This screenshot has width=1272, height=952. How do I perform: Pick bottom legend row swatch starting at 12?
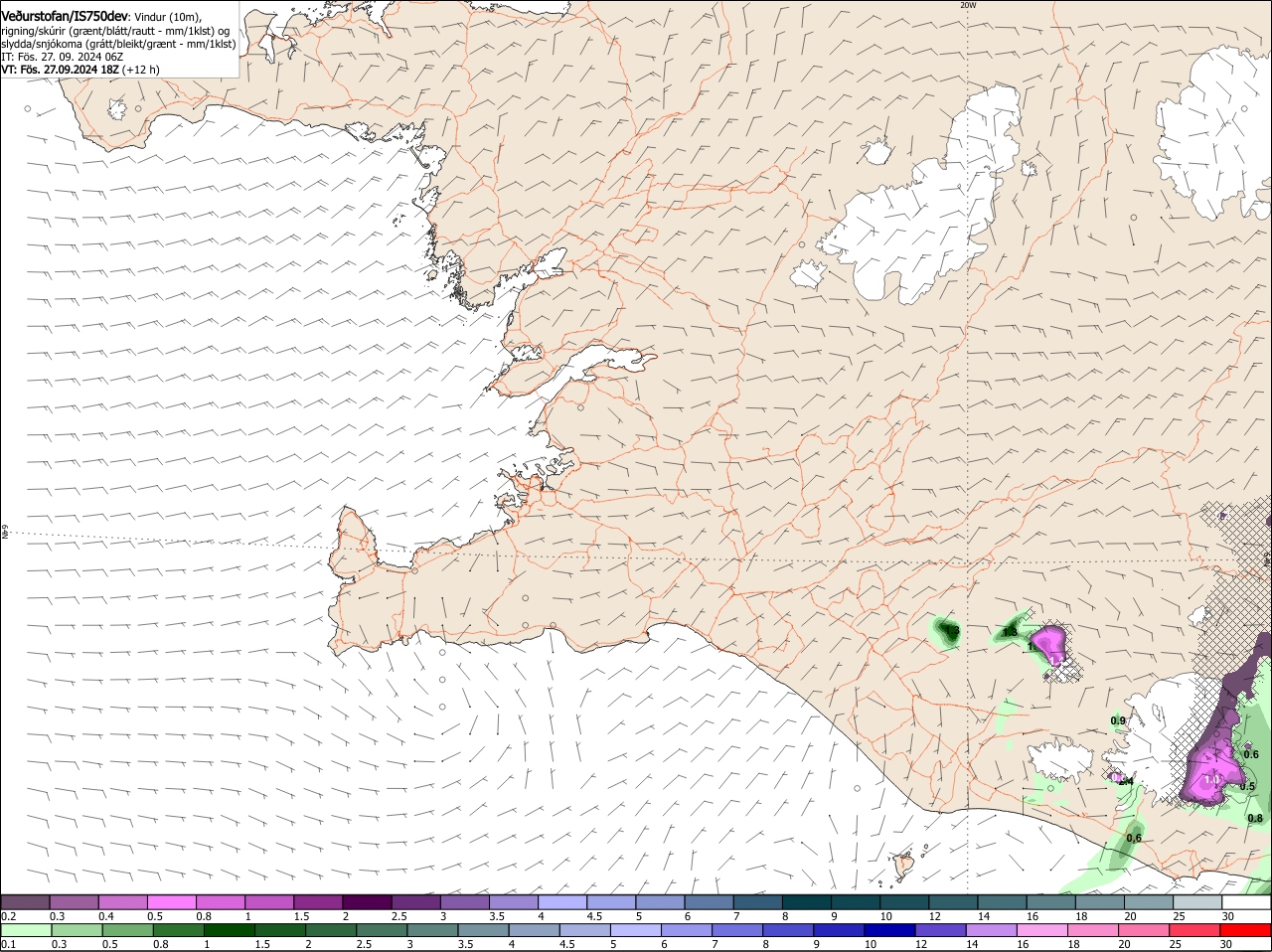[x=941, y=930]
